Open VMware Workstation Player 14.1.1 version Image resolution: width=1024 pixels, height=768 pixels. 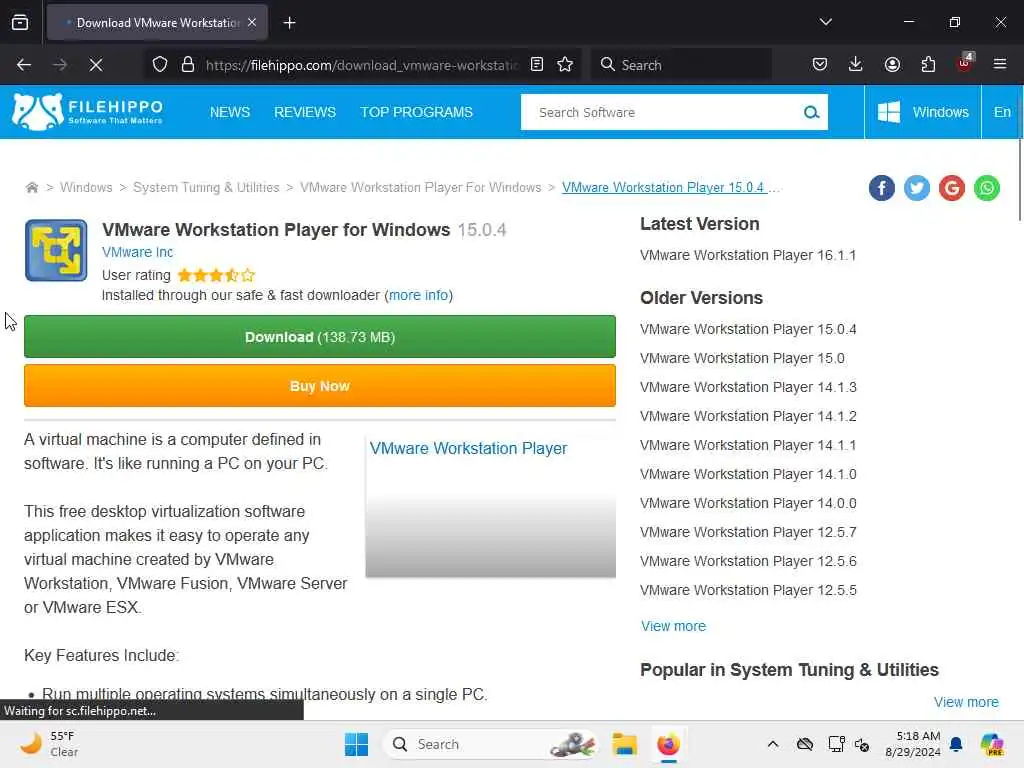(x=748, y=445)
